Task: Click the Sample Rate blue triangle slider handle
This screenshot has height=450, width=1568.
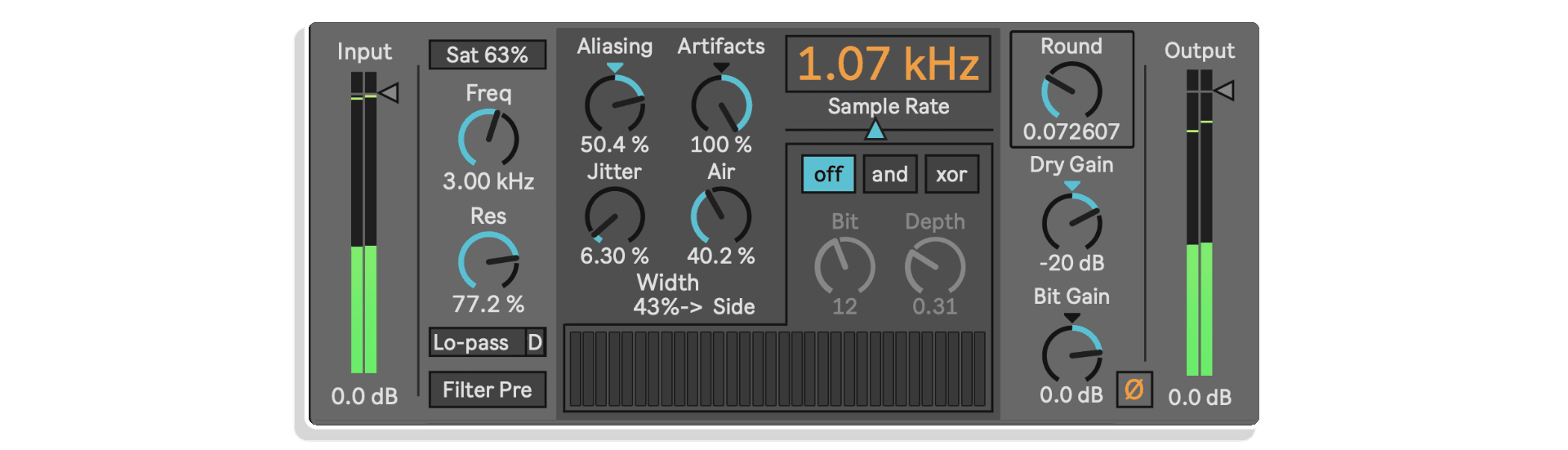Action: pyautogui.click(x=875, y=129)
